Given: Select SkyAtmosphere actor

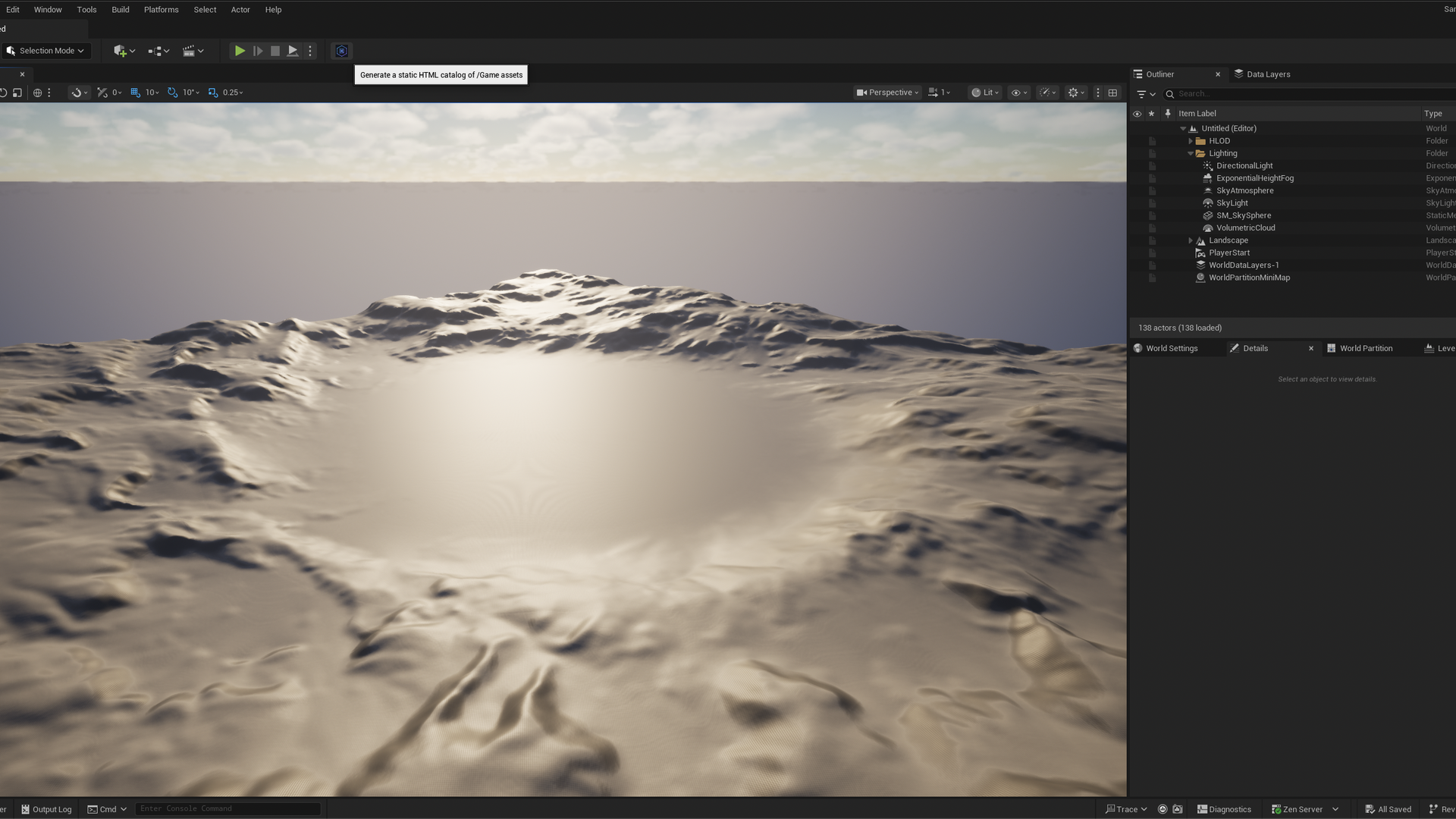Looking at the screenshot, I should click(x=1244, y=191).
